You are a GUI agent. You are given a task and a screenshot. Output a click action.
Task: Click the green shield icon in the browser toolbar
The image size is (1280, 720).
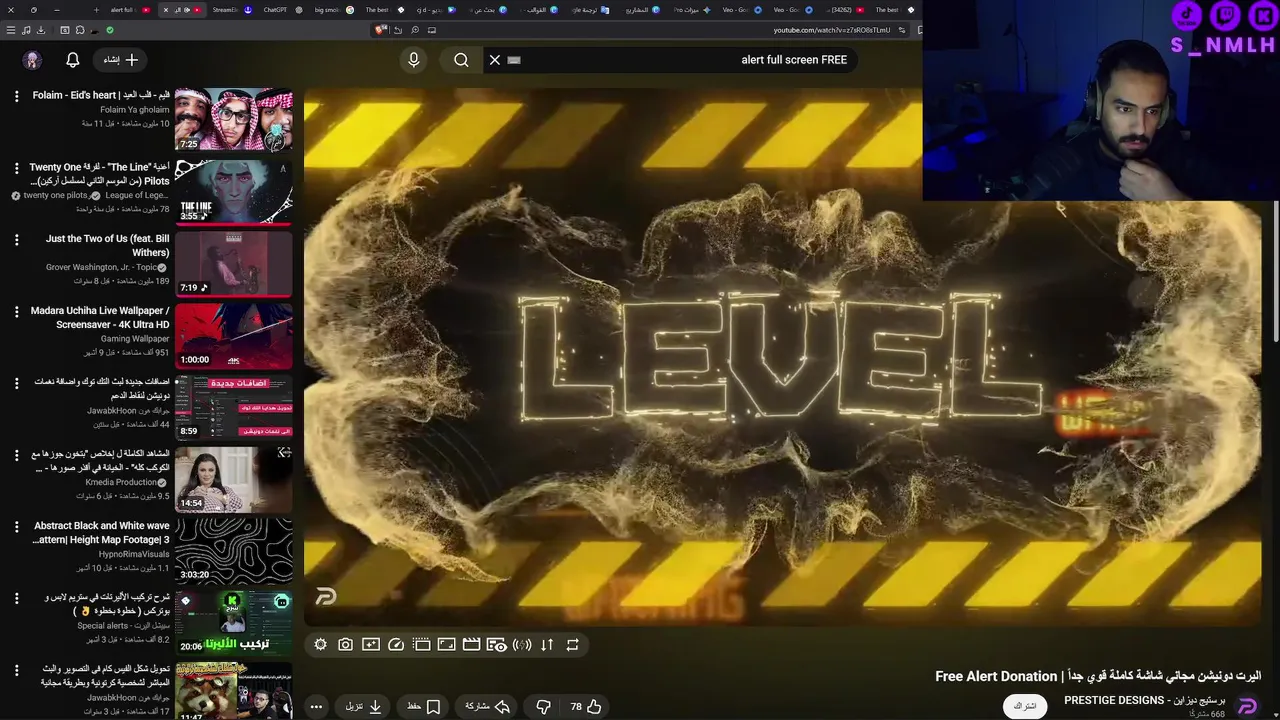pos(110,30)
